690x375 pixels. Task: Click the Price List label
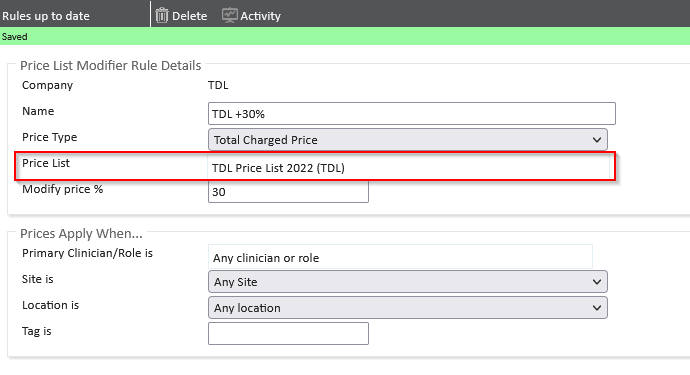(46, 163)
